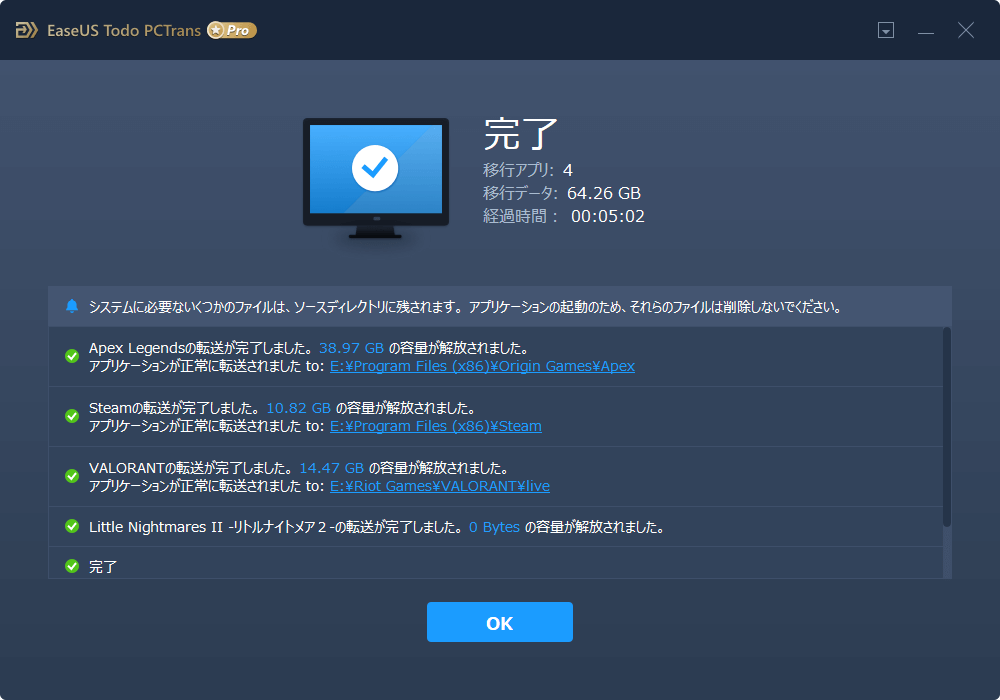The height and width of the screenshot is (700, 1000).
Task: Click green check icon beside Steam row
Action: [x=72, y=416]
